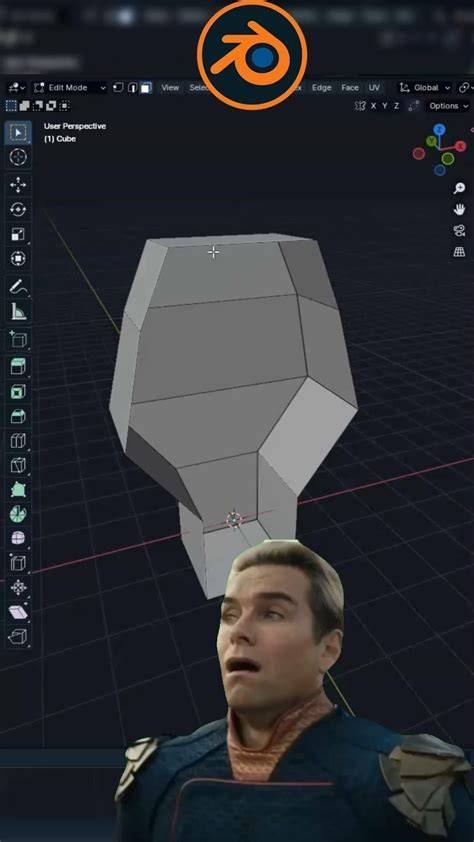Image resolution: width=474 pixels, height=842 pixels.
Task: Open the Global transform orientation dropdown
Action: pos(425,88)
